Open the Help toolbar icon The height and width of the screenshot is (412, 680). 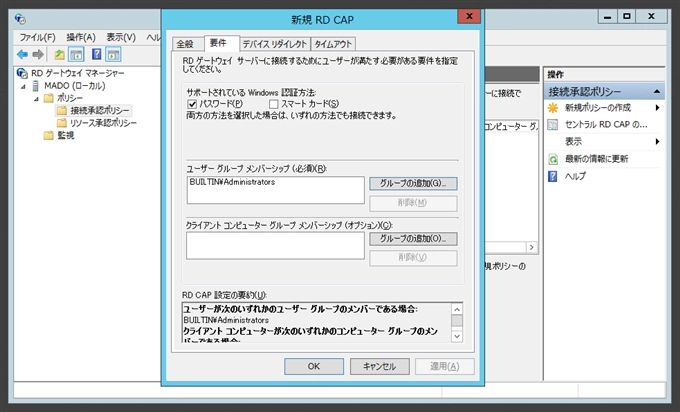pos(97,54)
